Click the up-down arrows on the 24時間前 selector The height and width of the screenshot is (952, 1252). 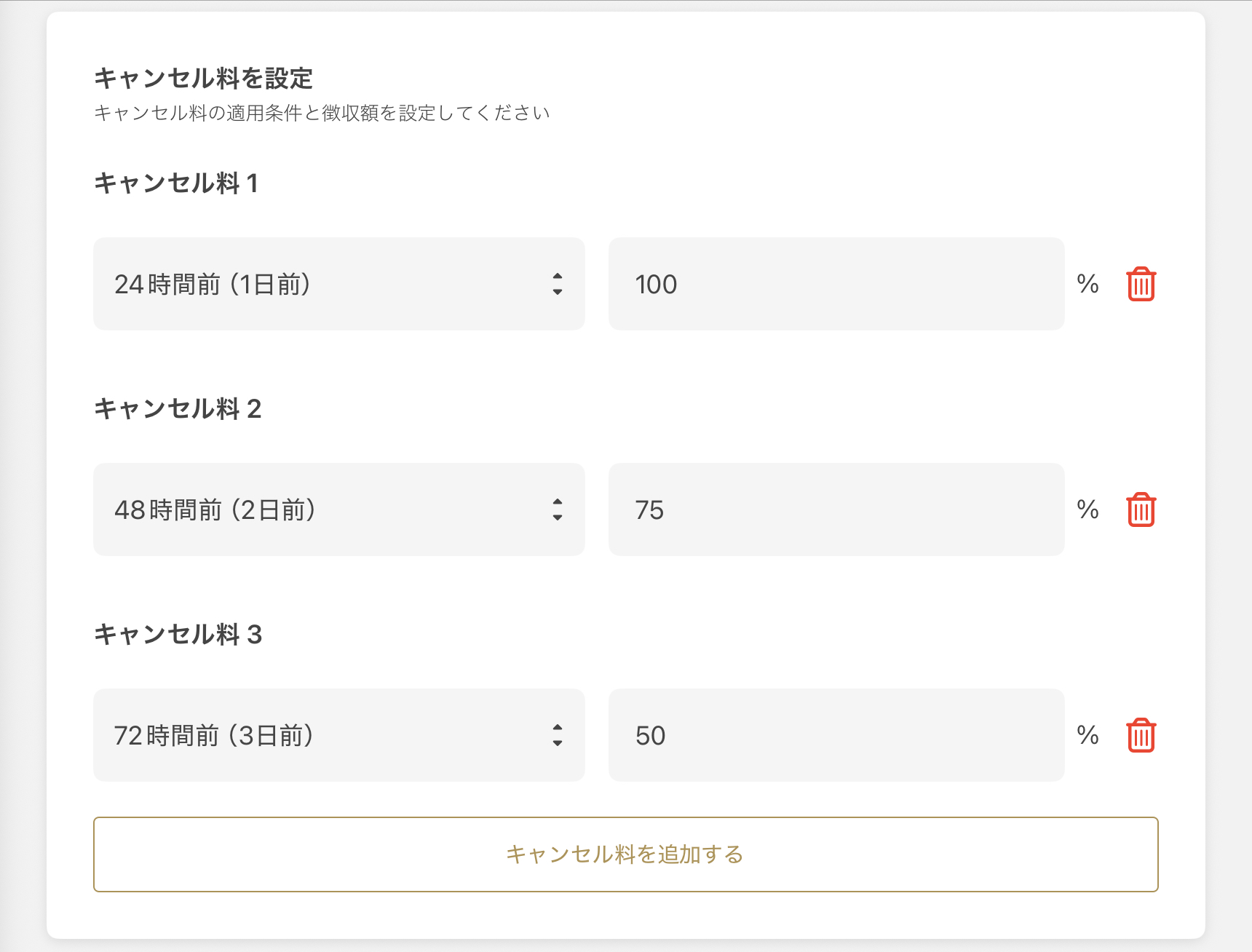(x=558, y=284)
